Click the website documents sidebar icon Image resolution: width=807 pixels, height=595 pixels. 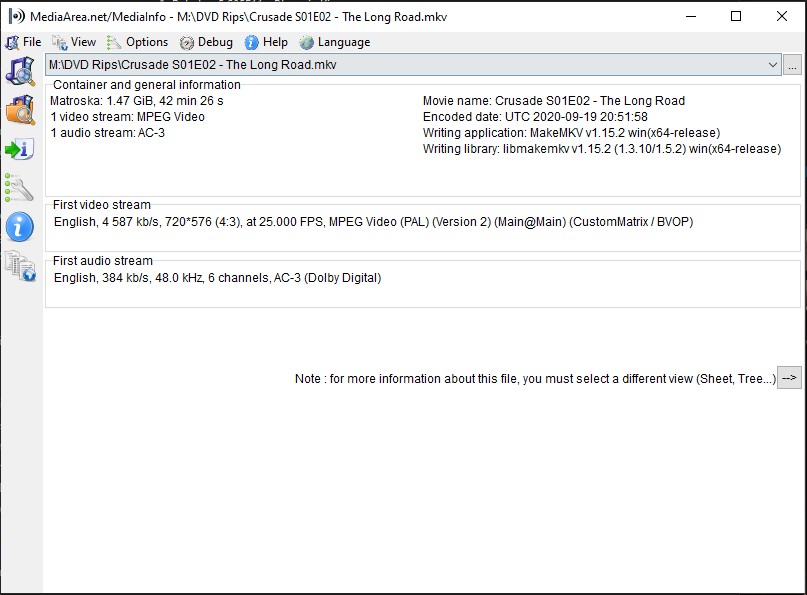[21, 266]
